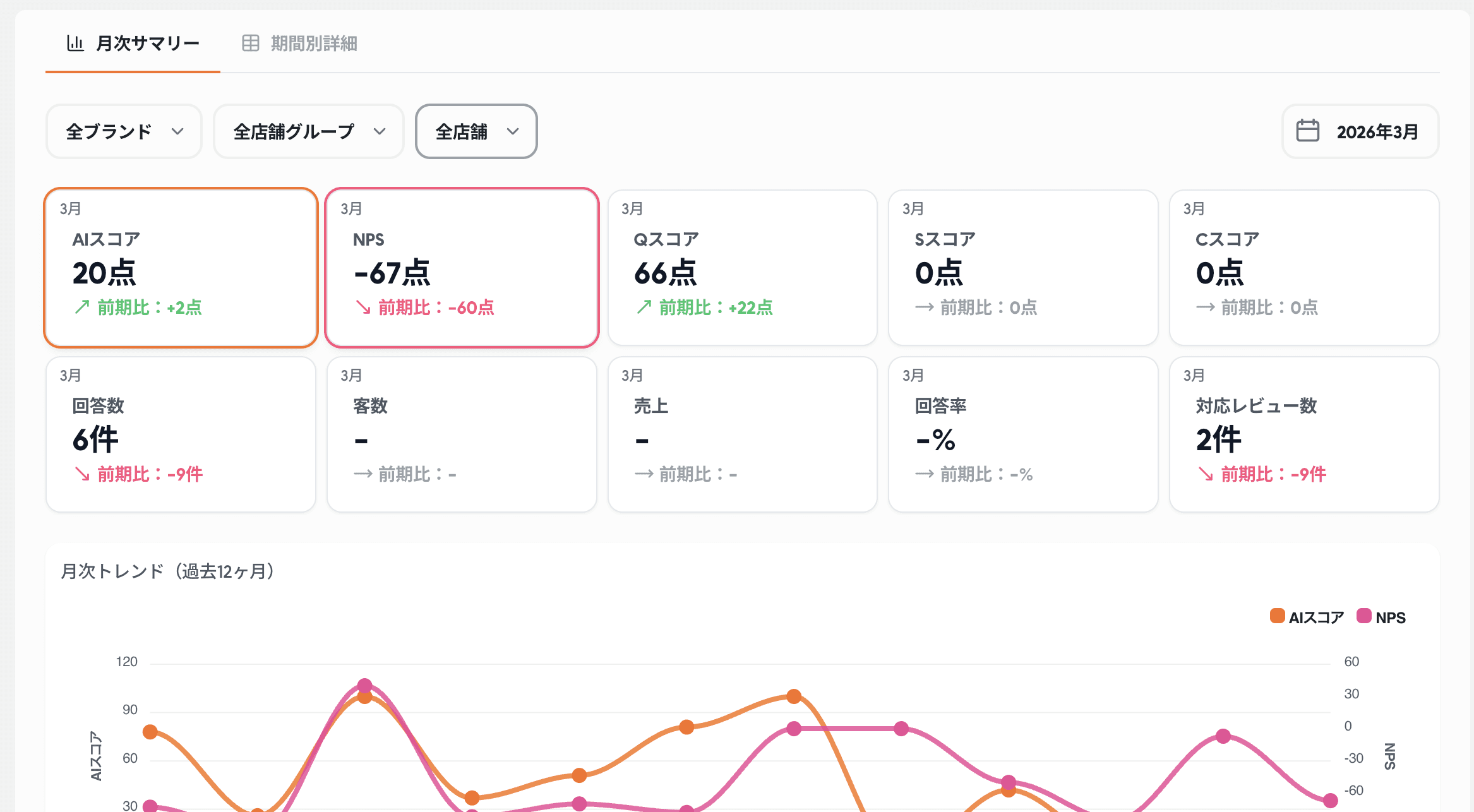Image resolution: width=1474 pixels, height=812 pixels.
Task: Click red down arrow in 回答数 card
Action: (x=81, y=474)
